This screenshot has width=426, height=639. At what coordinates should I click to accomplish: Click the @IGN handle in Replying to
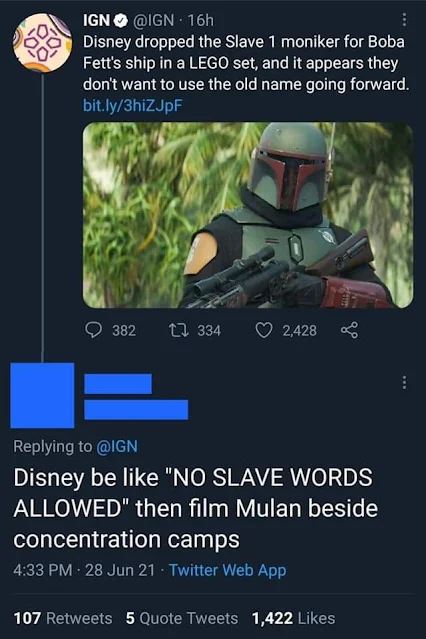point(117,446)
